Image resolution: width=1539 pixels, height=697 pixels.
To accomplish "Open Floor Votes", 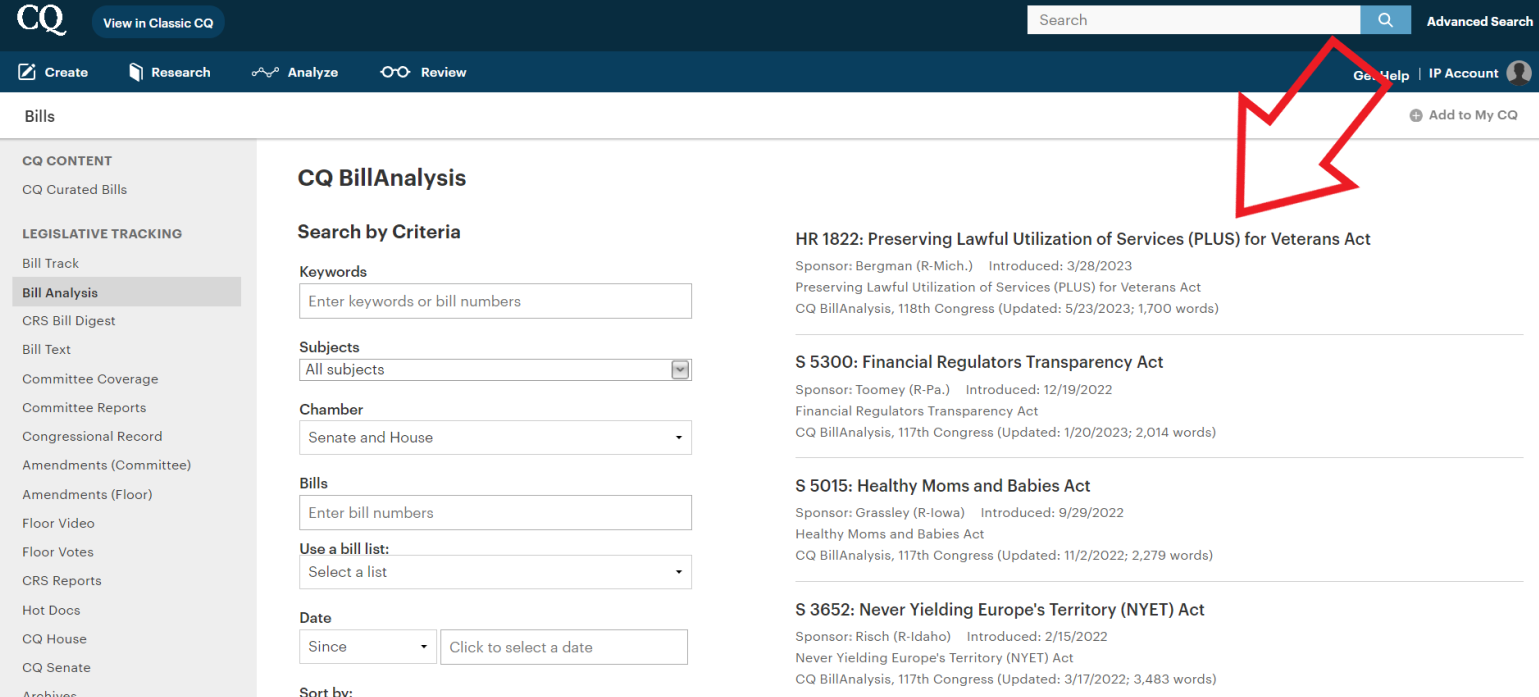I will click(x=58, y=552).
